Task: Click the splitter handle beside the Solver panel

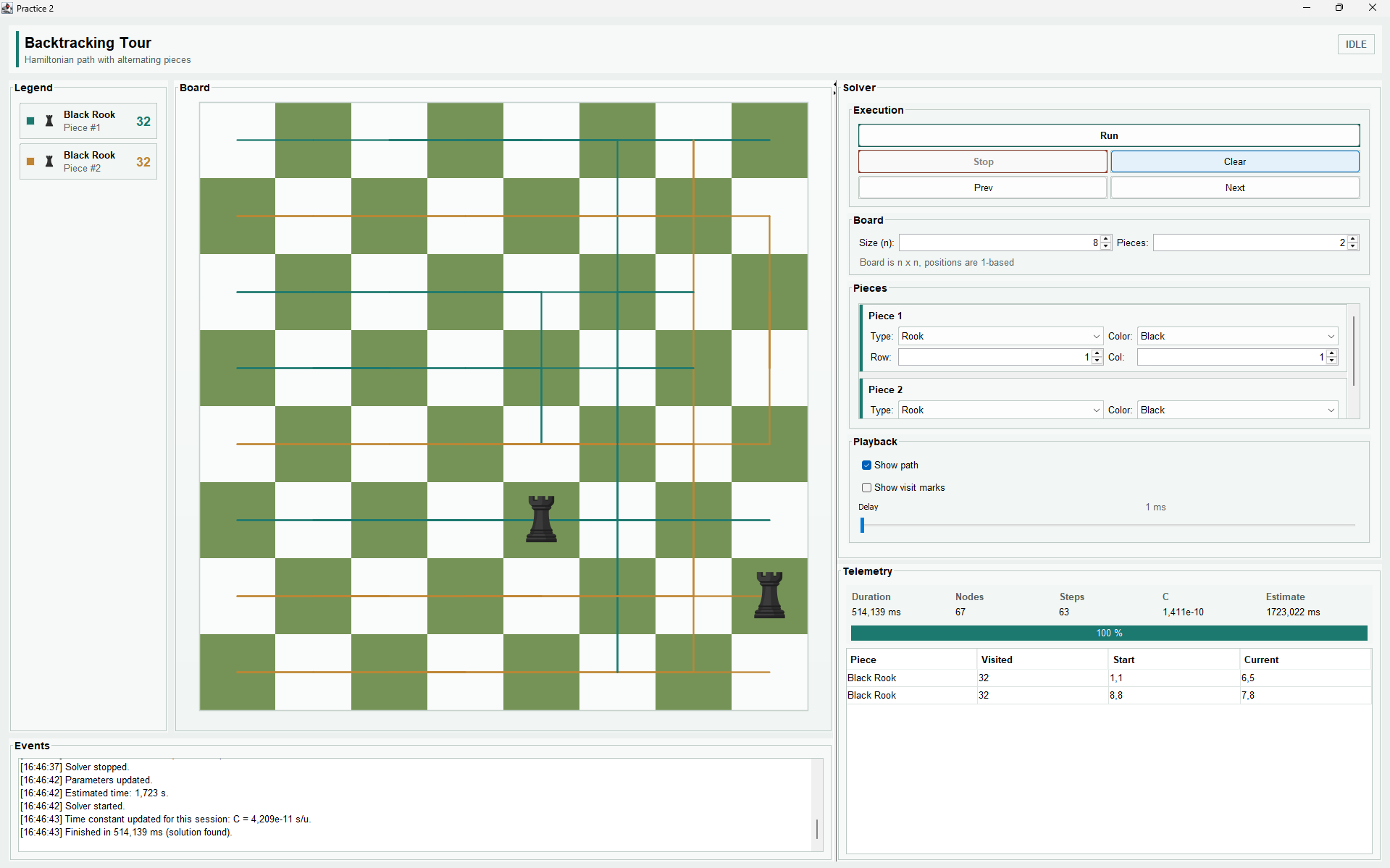Action: [x=834, y=88]
